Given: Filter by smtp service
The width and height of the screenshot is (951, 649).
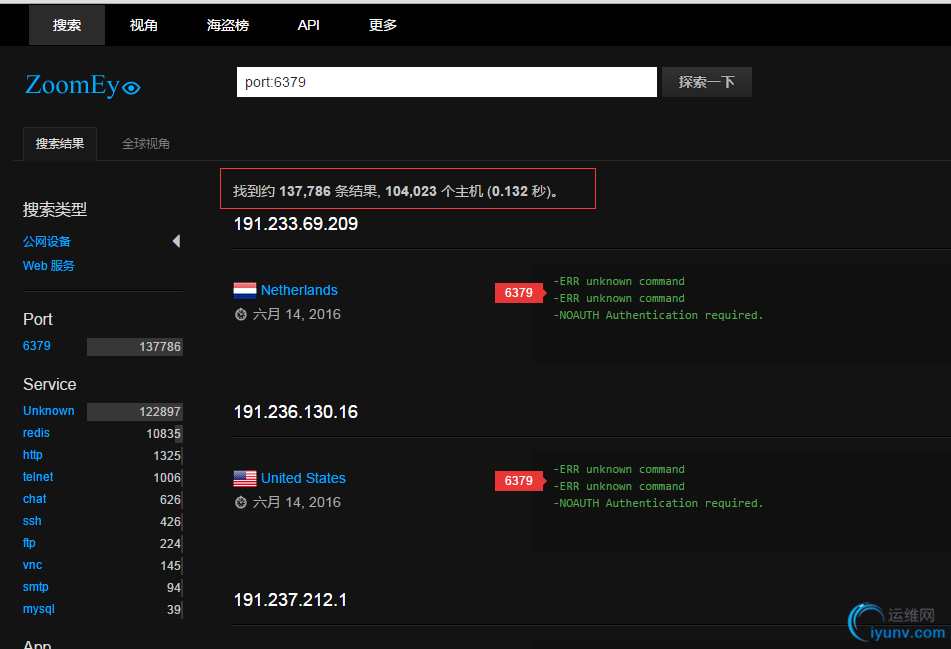Looking at the screenshot, I should tap(35, 587).
